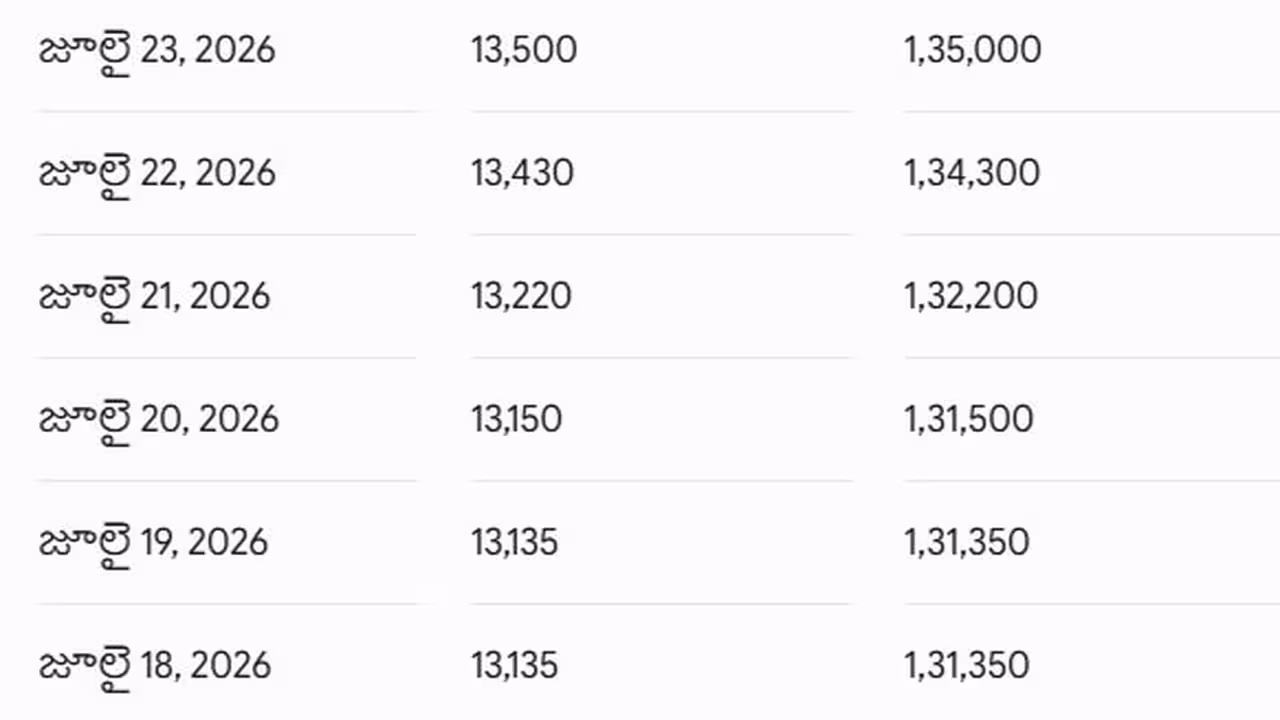The height and width of the screenshot is (720, 1280).
Task: Click the year 2026 in జూలై 20 row
Action: pyautogui.click(x=239, y=419)
